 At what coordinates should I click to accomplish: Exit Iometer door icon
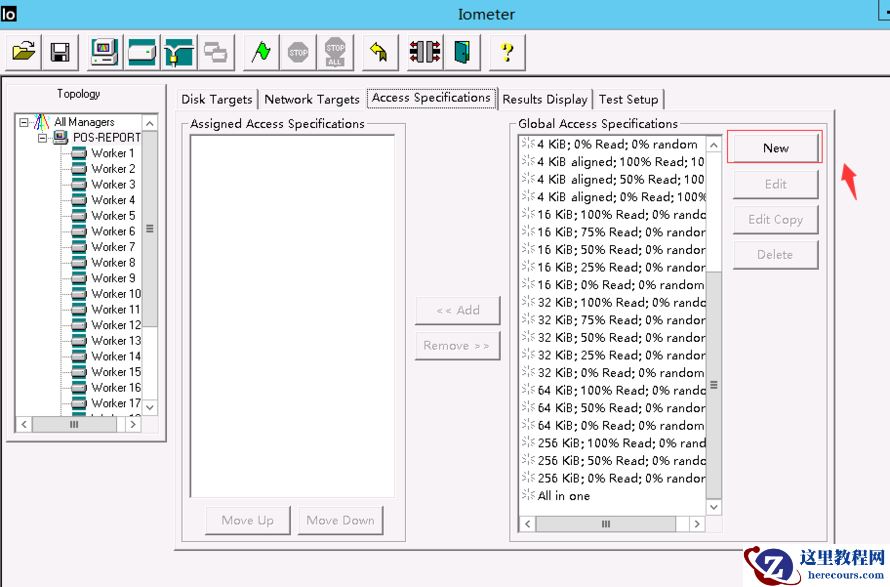462,52
